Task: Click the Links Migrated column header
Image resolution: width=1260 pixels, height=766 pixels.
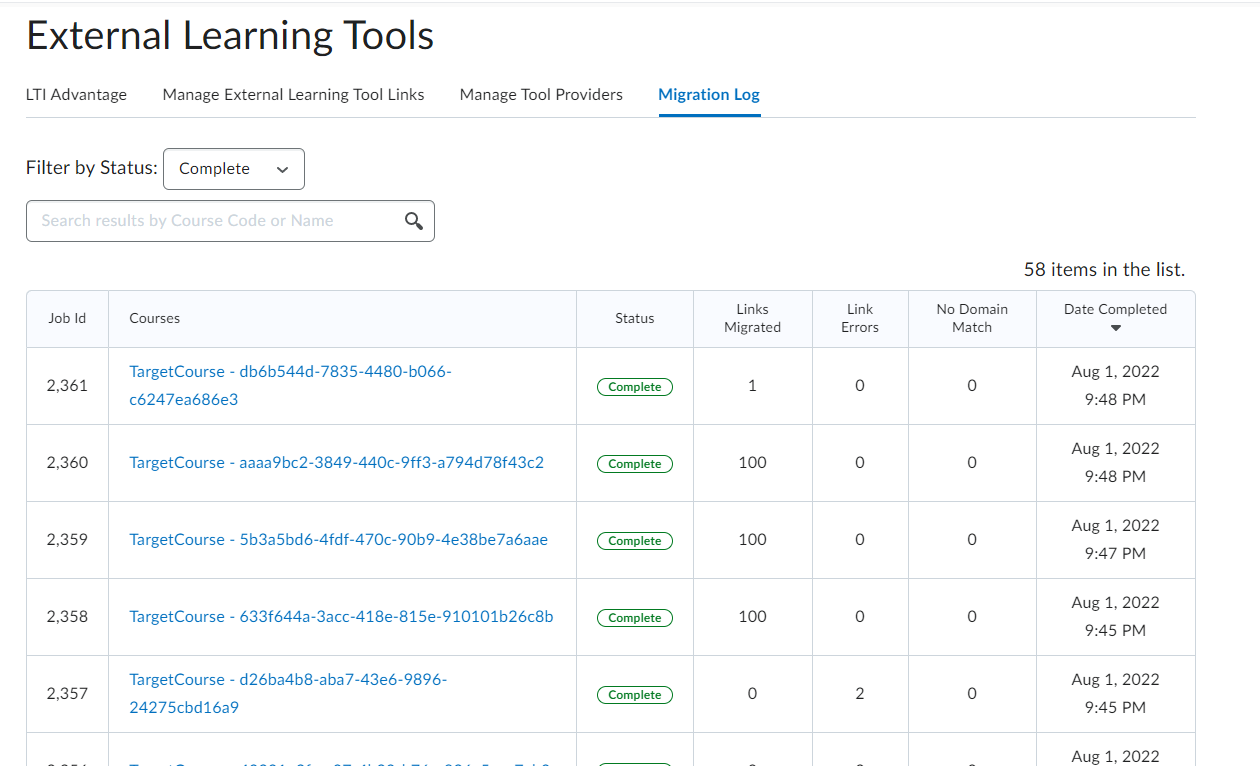Action: tap(752, 318)
